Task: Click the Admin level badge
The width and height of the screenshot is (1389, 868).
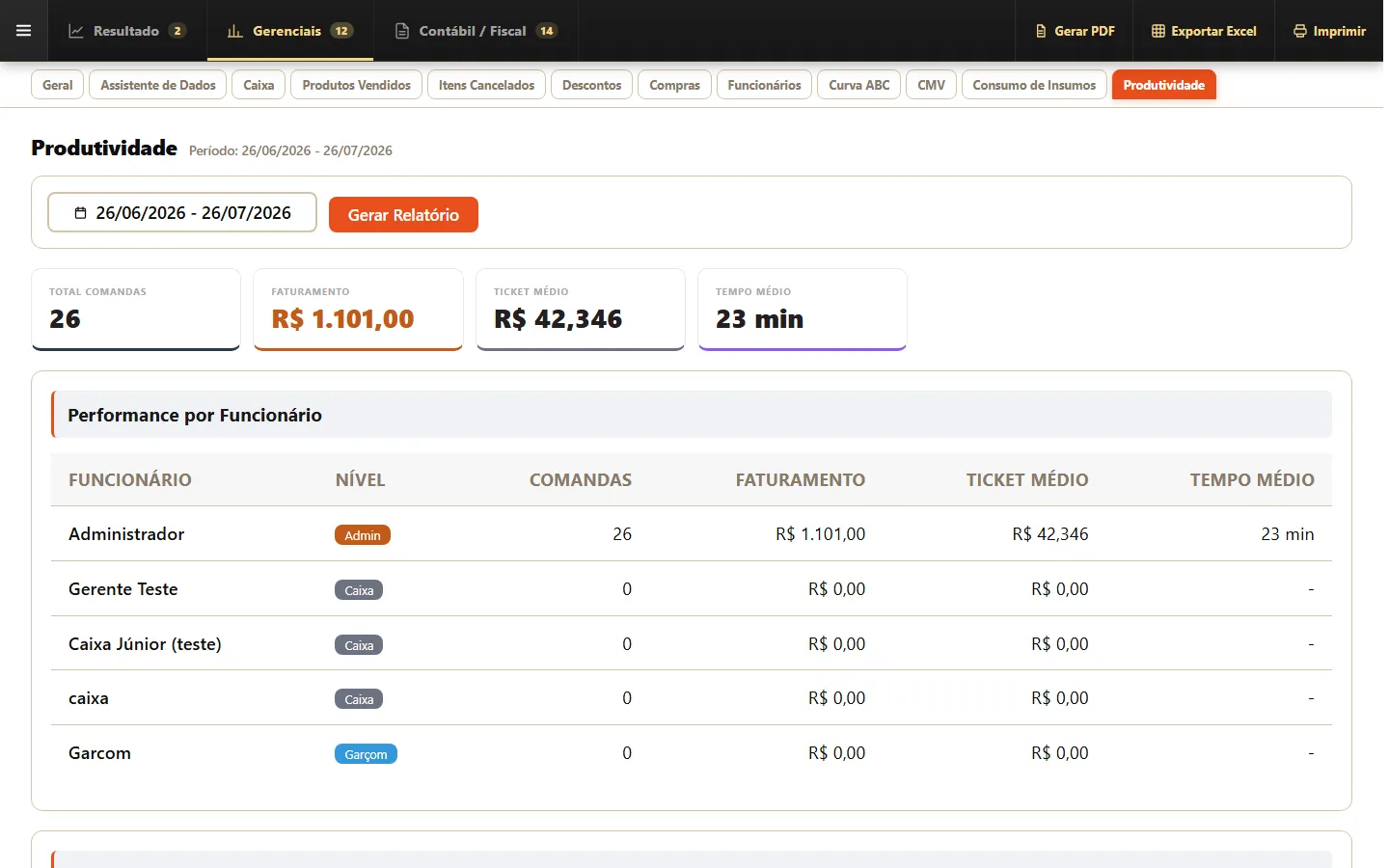Action: pos(363,535)
